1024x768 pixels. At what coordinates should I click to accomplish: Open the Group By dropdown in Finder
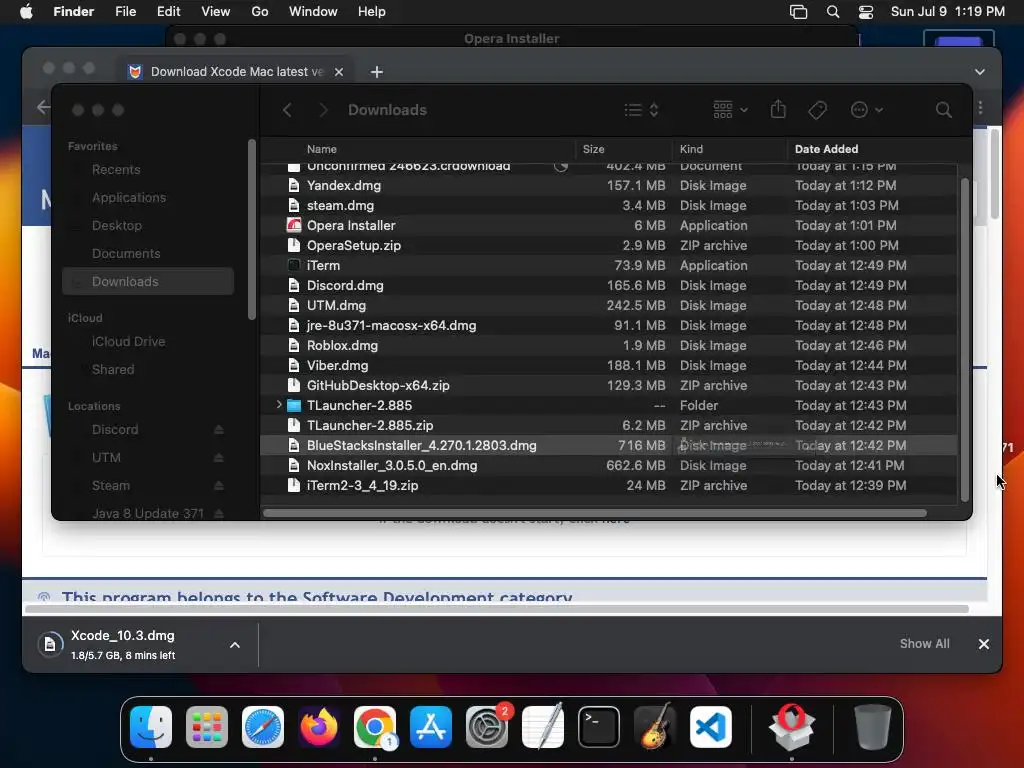730,110
